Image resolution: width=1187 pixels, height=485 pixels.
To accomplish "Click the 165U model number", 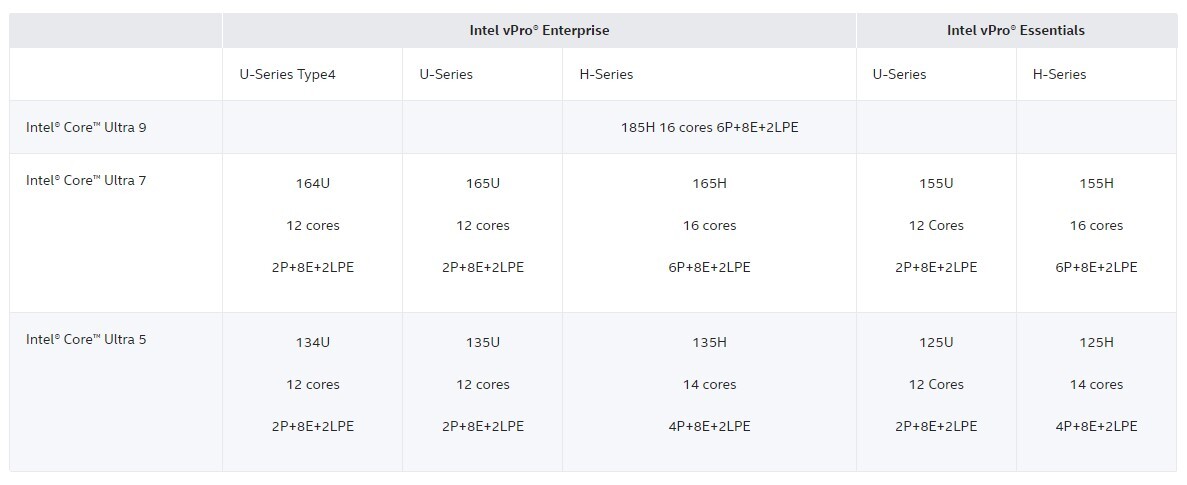I will point(482,183).
